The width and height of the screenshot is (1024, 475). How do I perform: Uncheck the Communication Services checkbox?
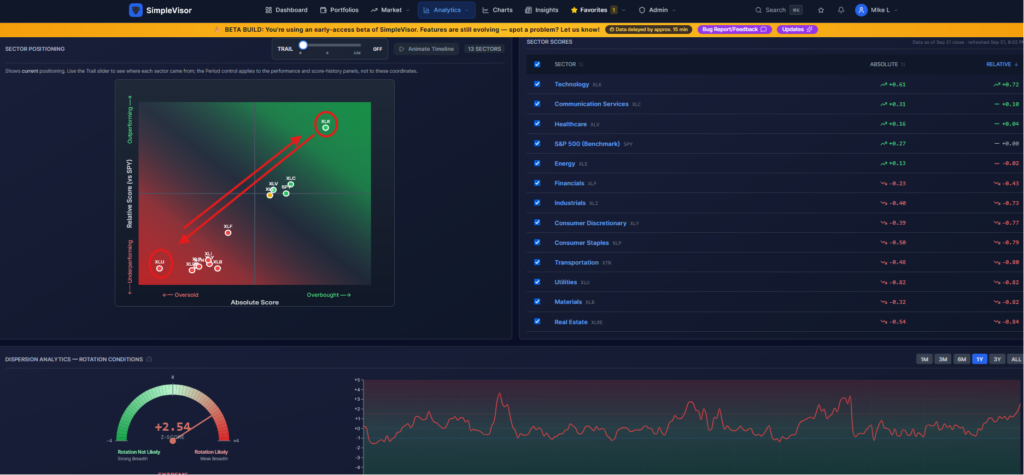[x=537, y=104]
